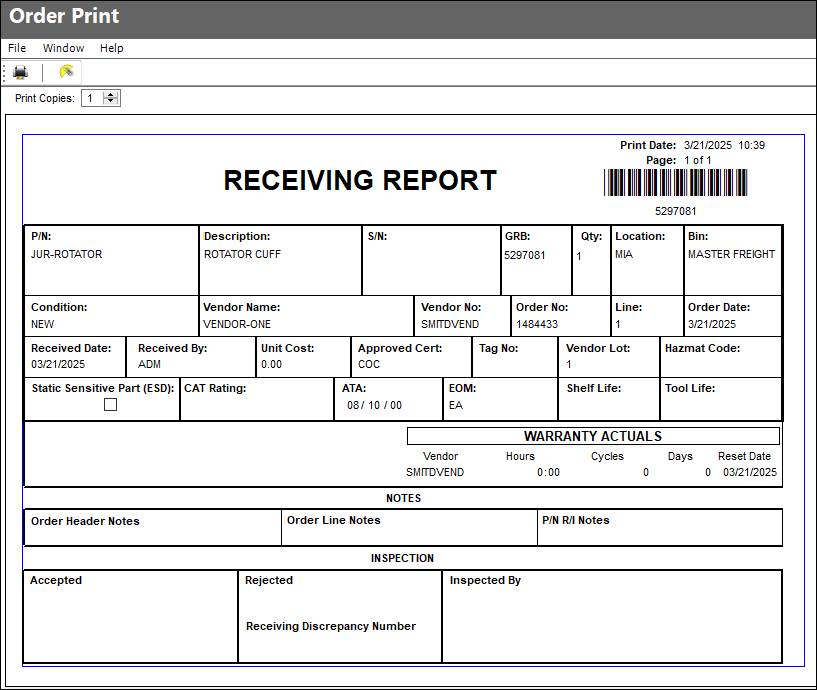Click the WARRANTY ACTUALS header box

593,436
